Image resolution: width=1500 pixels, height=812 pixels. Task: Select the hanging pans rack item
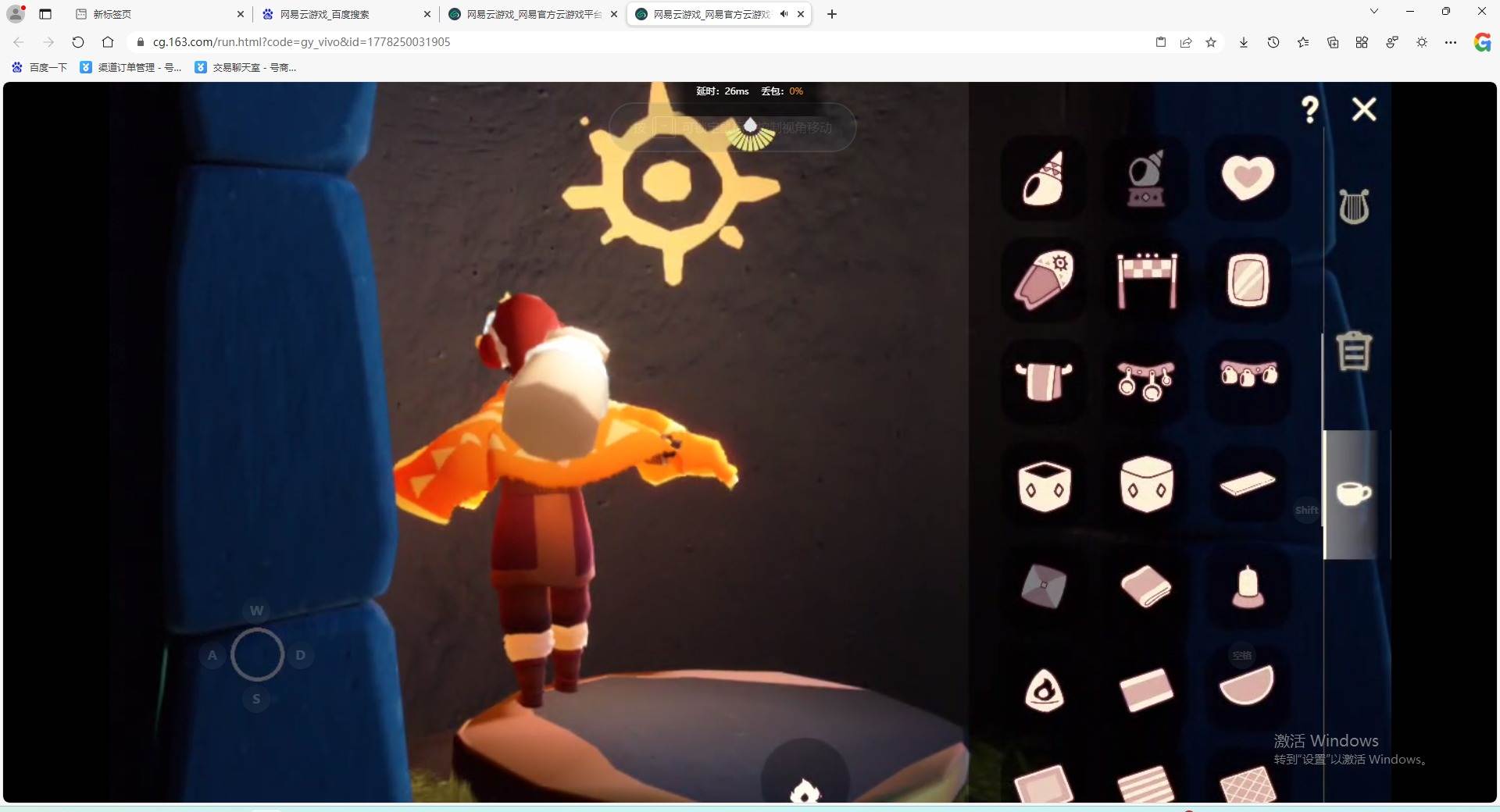(x=1146, y=382)
